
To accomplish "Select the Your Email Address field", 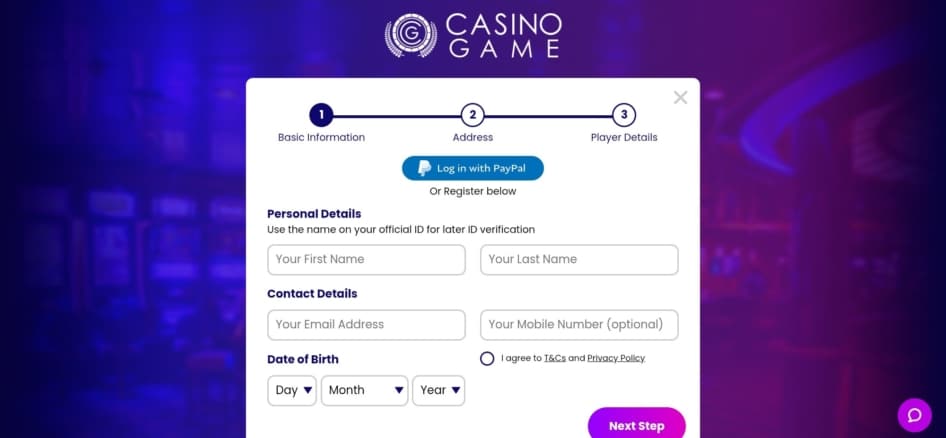I will (366, 324).
